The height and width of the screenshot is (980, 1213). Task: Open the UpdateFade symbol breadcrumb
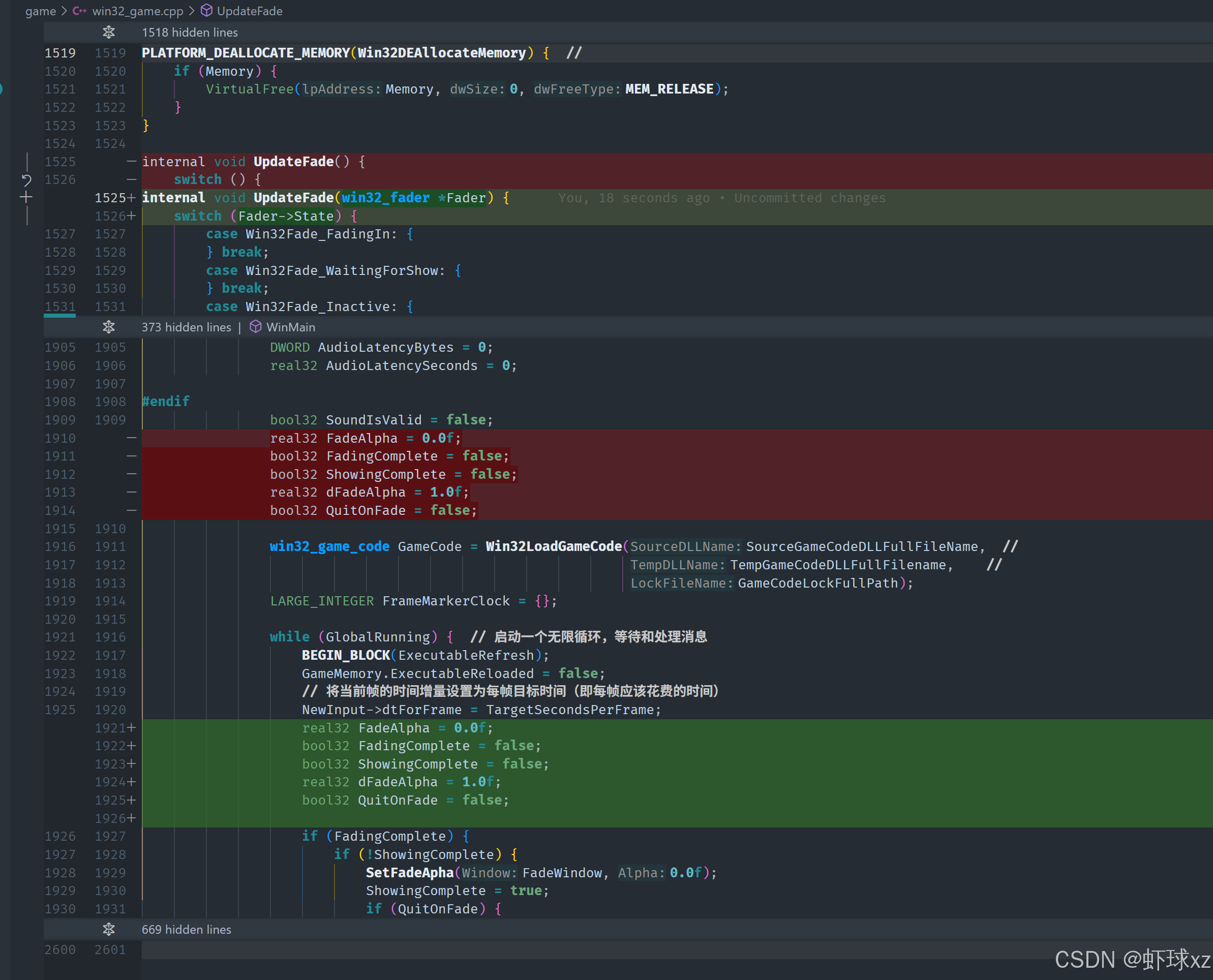[250, 11]
